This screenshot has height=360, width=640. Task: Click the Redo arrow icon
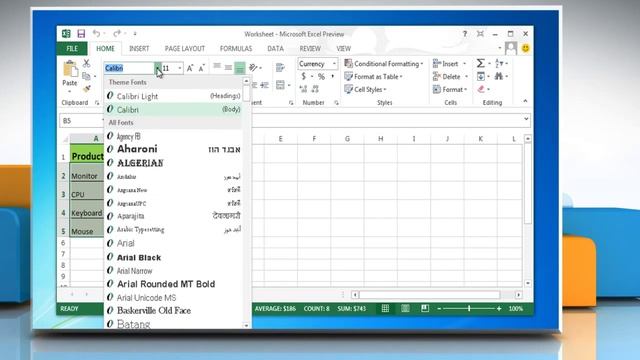pos(117,33)
